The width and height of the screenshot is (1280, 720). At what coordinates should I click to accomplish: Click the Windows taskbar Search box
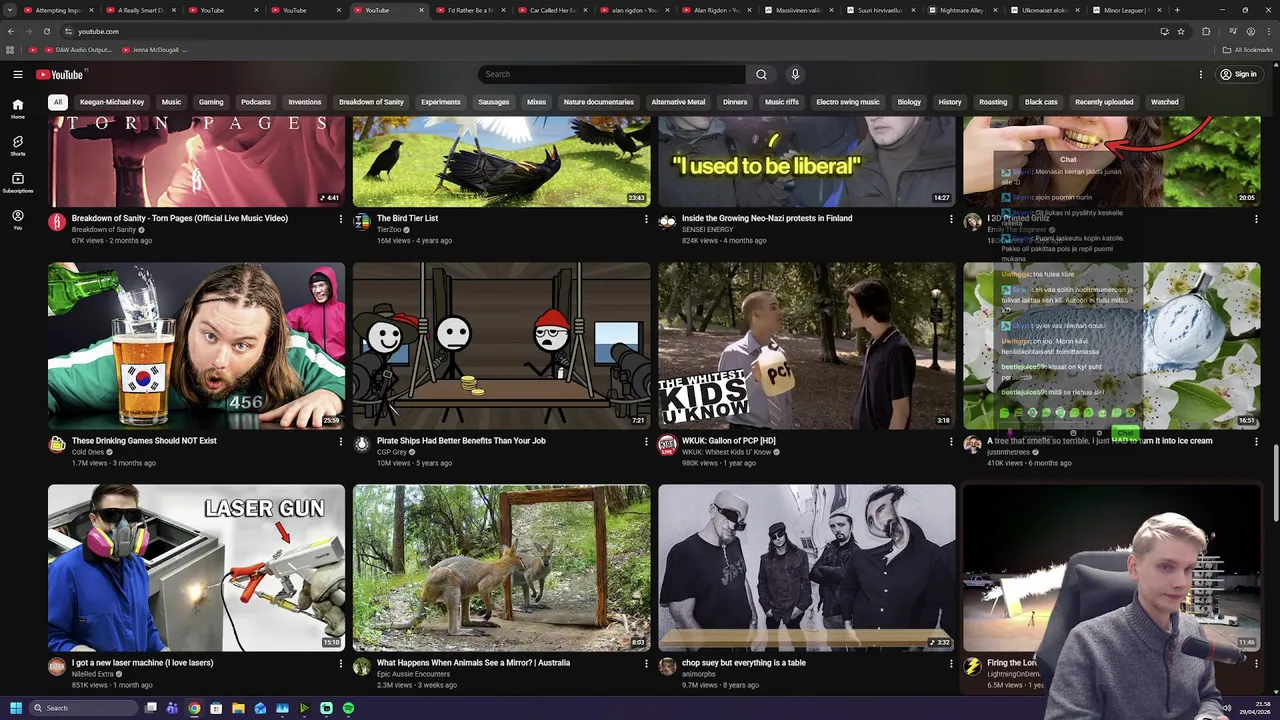point(82,708)
